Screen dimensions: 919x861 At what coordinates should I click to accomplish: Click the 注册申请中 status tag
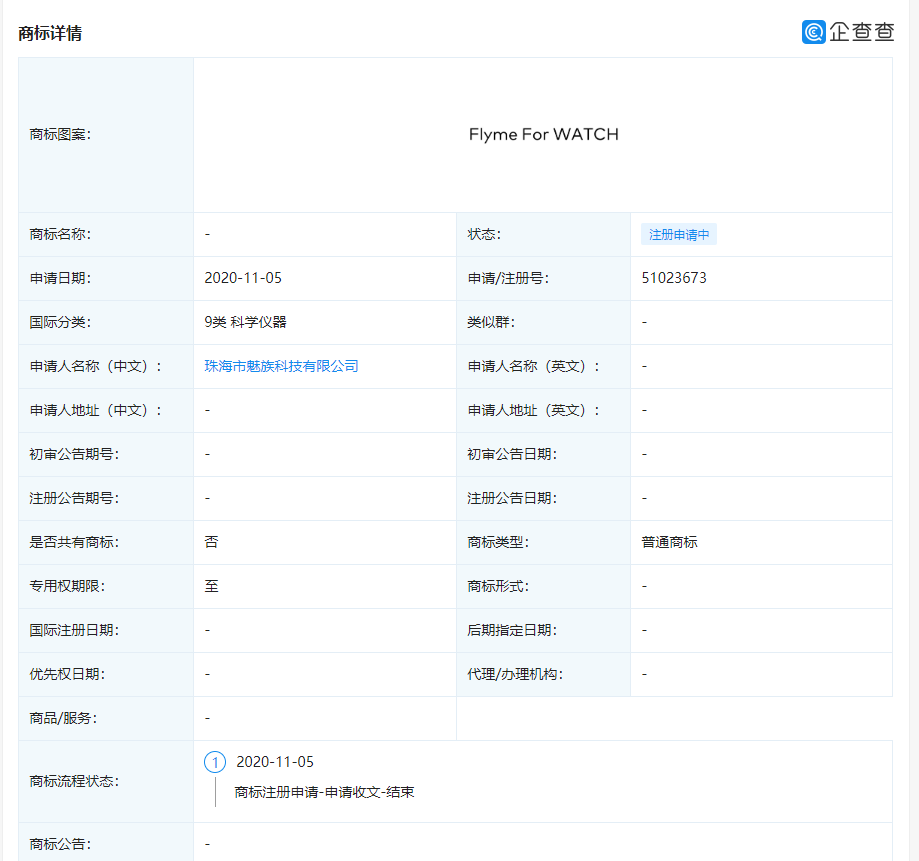[679, 234]
